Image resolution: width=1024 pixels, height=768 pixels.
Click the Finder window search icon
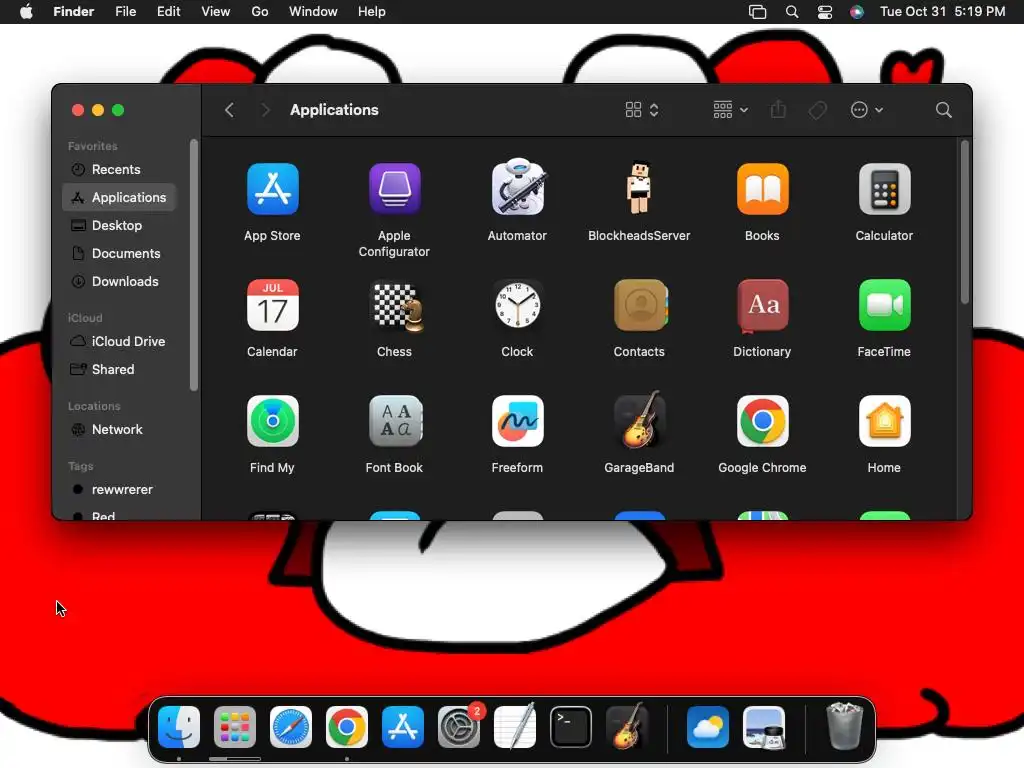(943, 110)
